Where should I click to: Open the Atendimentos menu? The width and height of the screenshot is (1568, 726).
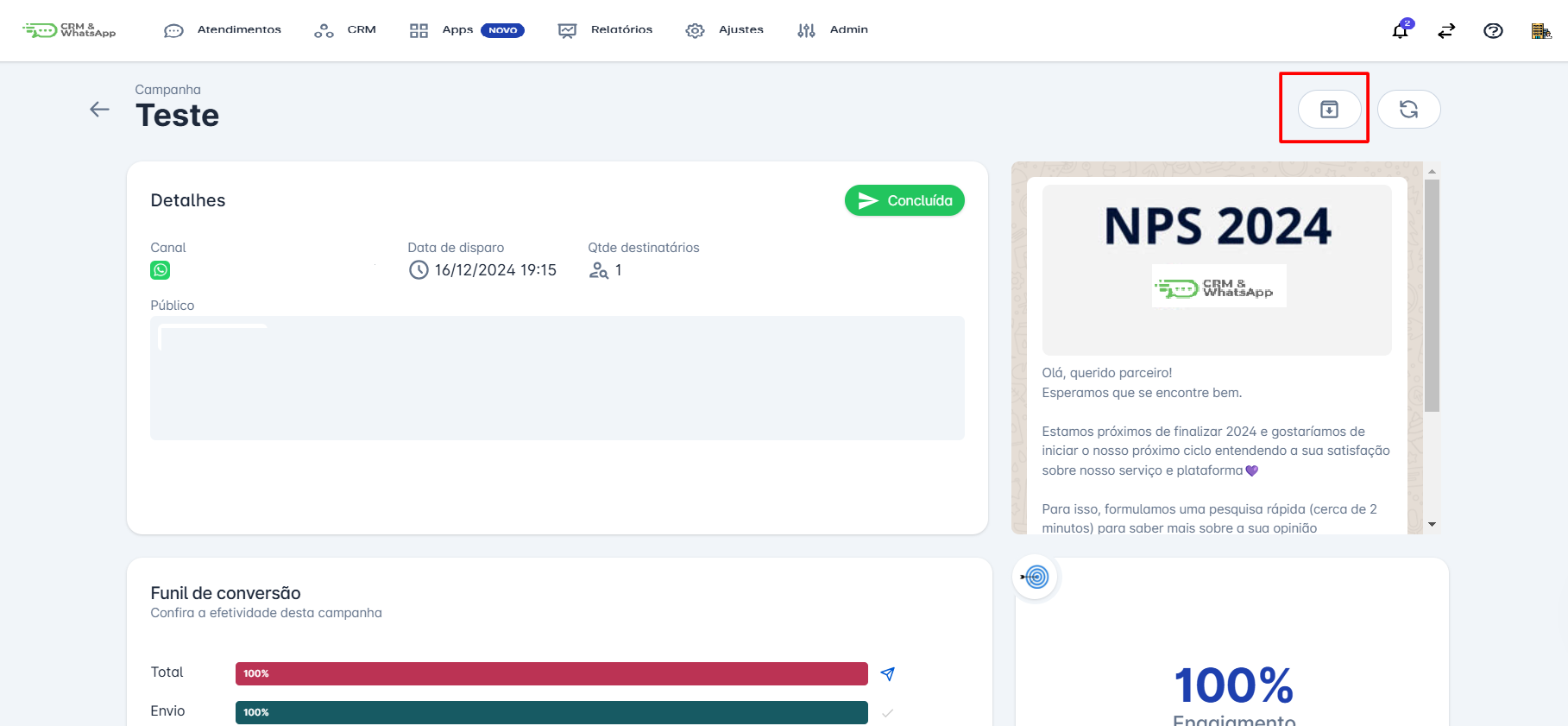[223, 30]
